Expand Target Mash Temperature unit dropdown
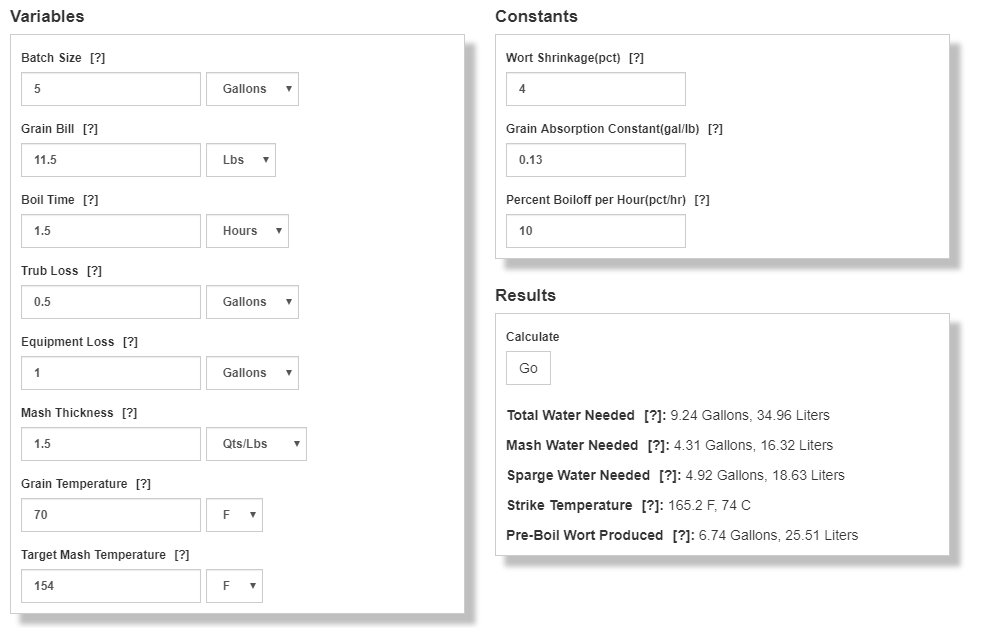 (x=234, y=586)
